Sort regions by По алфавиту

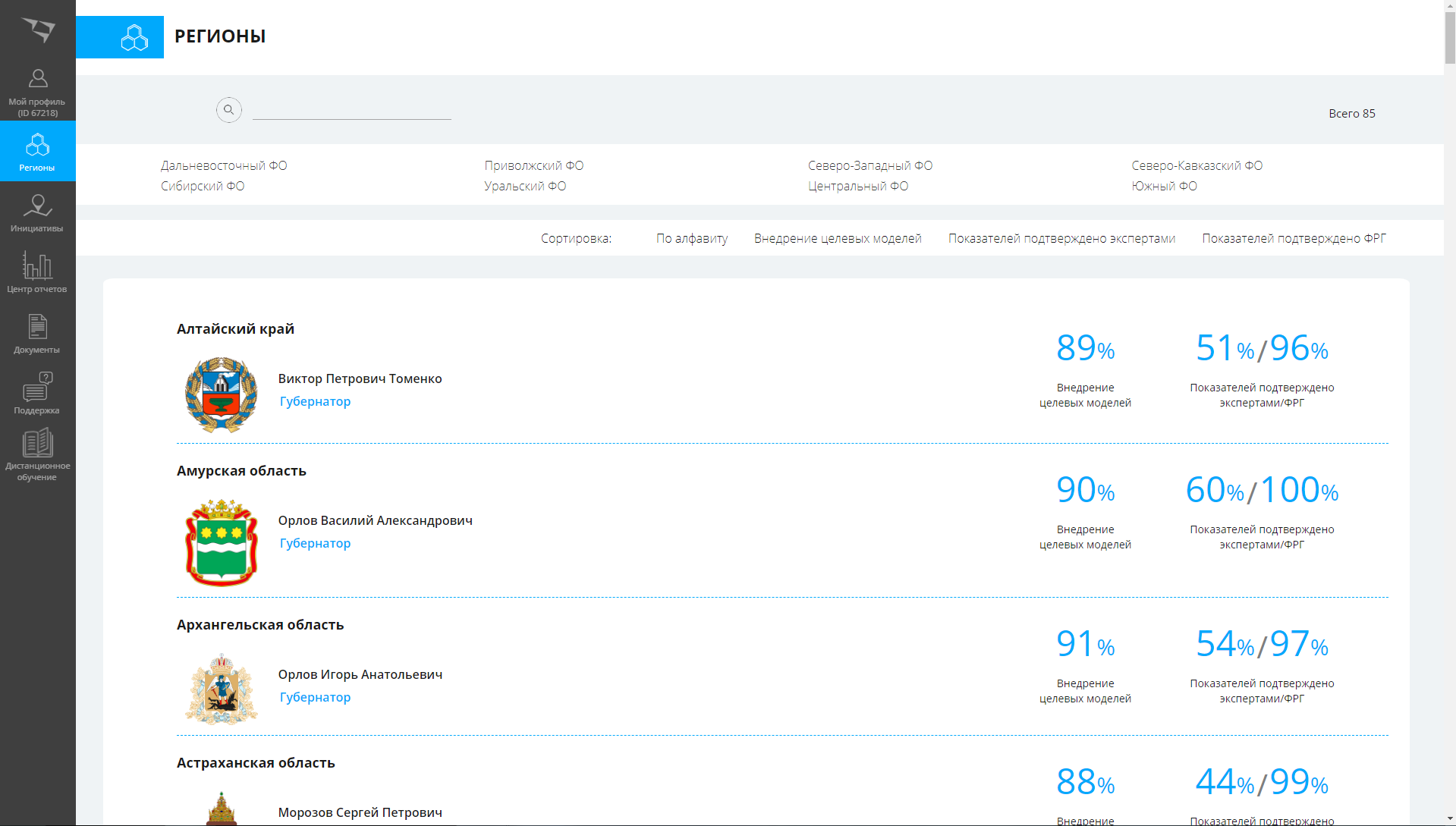(x=691, y=238)
